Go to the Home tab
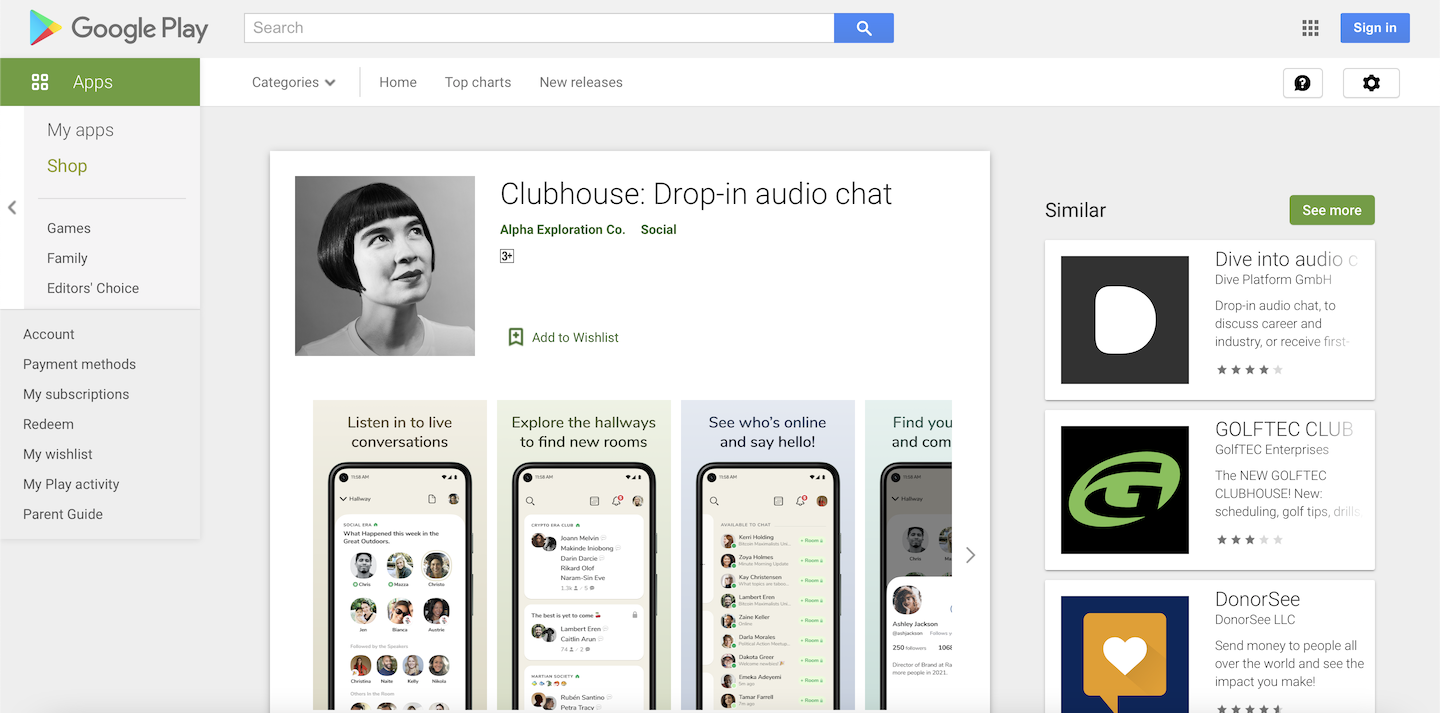Viewport: 1440px width, 713px height. (x=398, y=82)
